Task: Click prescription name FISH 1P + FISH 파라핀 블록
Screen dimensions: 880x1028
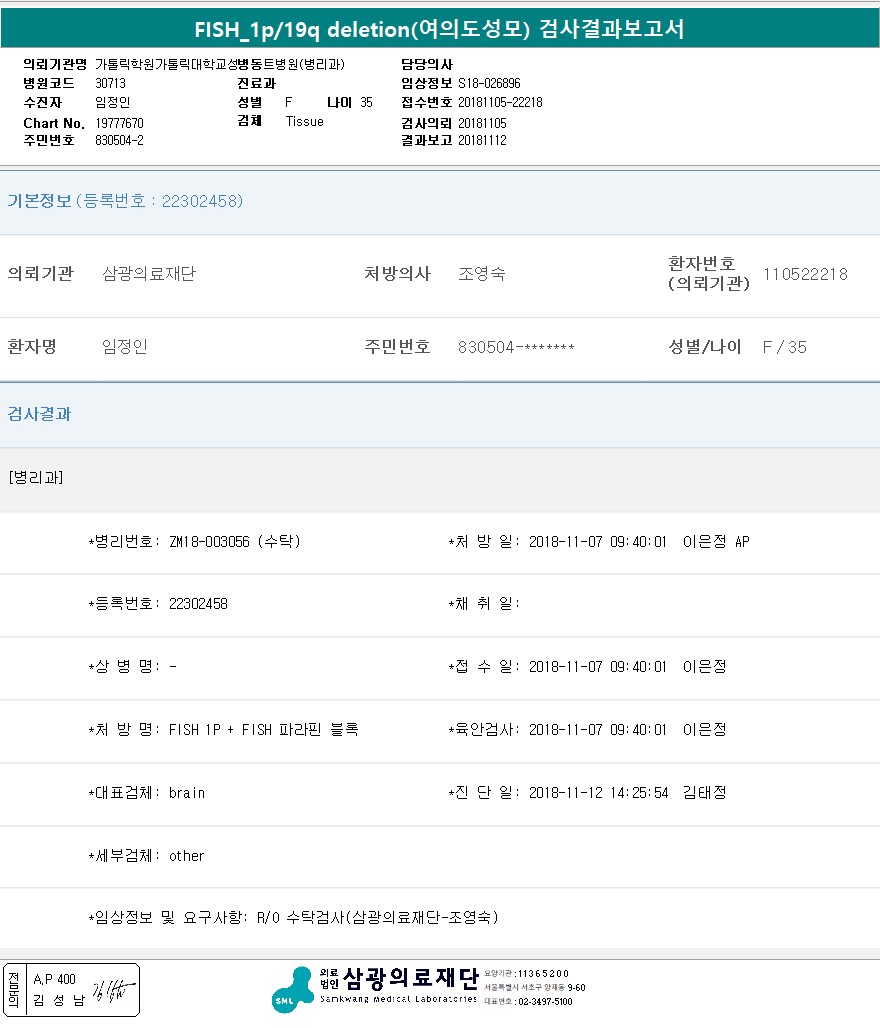Action: tap(264, 730)
